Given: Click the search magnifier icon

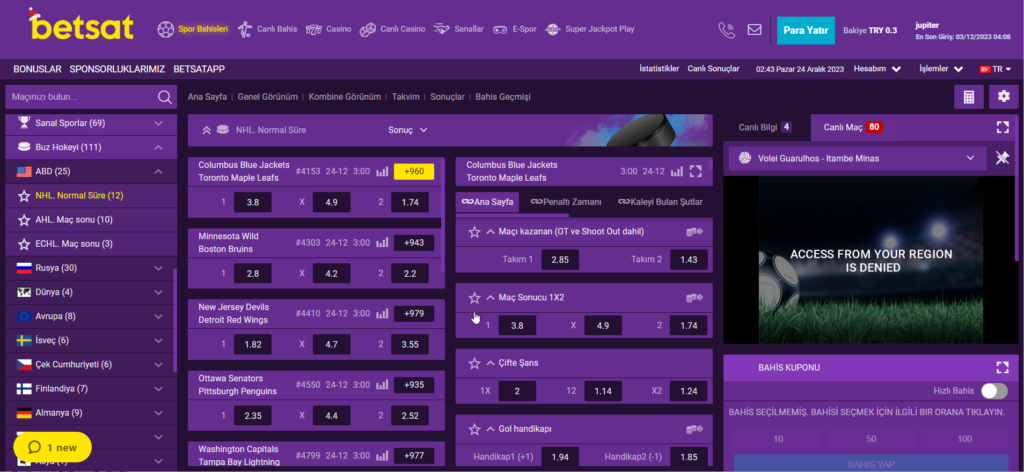Looking at the screenshot, I should coord(164,97).
